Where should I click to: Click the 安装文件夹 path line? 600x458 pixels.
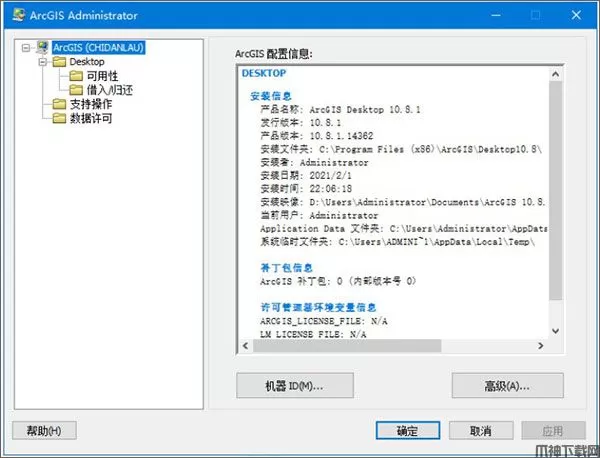pos(401,149)
